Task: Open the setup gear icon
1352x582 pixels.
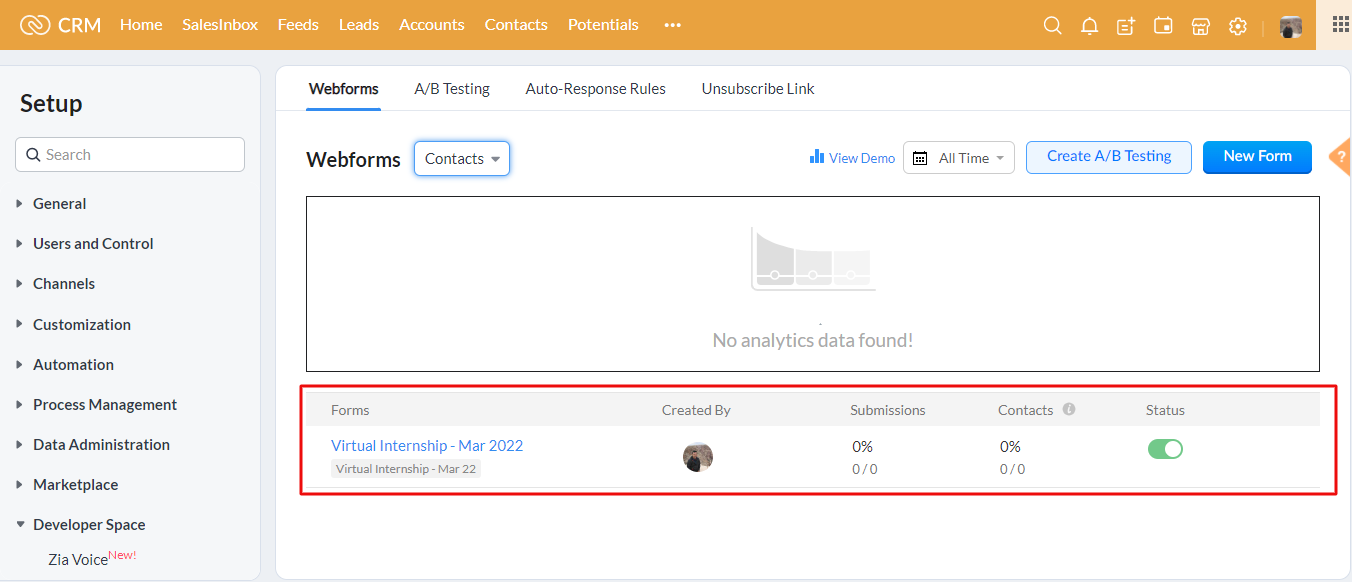Action: click(x=1238, y=26)
